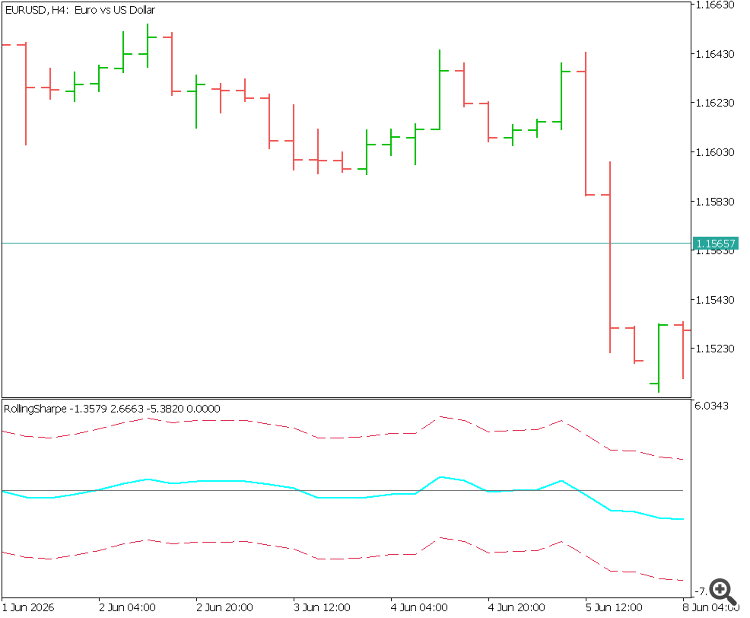Click the 6.0343 indicator scale value
Screen dimensions: 750x618
click(x=712, y=406)
